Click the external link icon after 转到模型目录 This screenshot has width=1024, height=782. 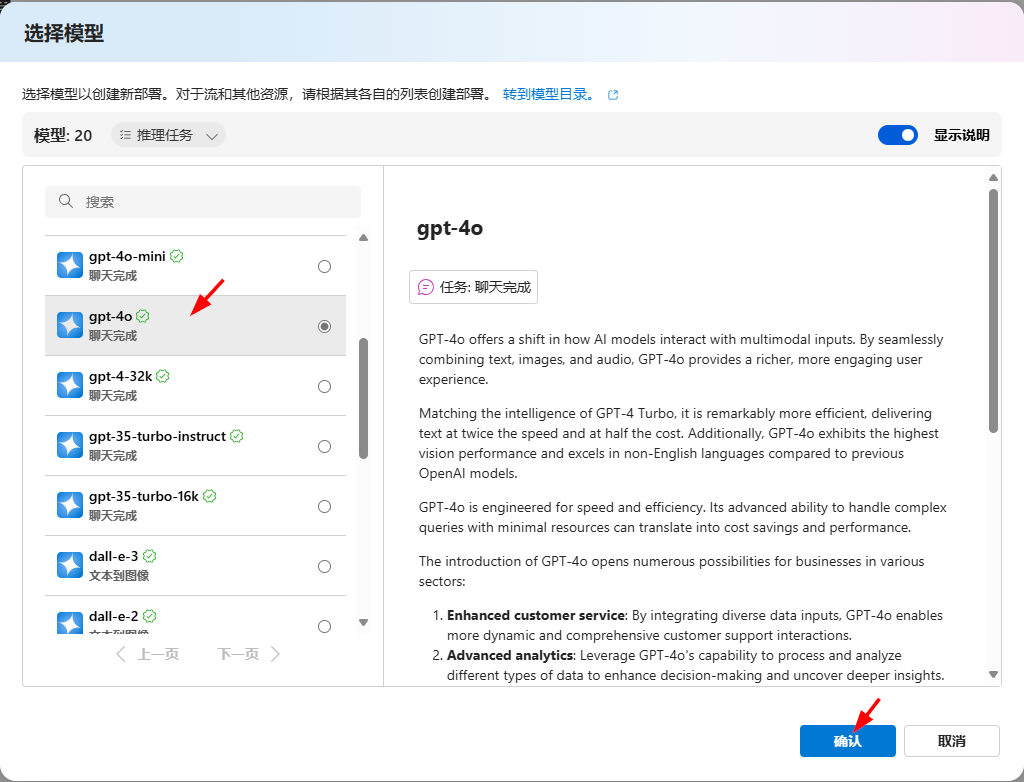click(612, 95)
